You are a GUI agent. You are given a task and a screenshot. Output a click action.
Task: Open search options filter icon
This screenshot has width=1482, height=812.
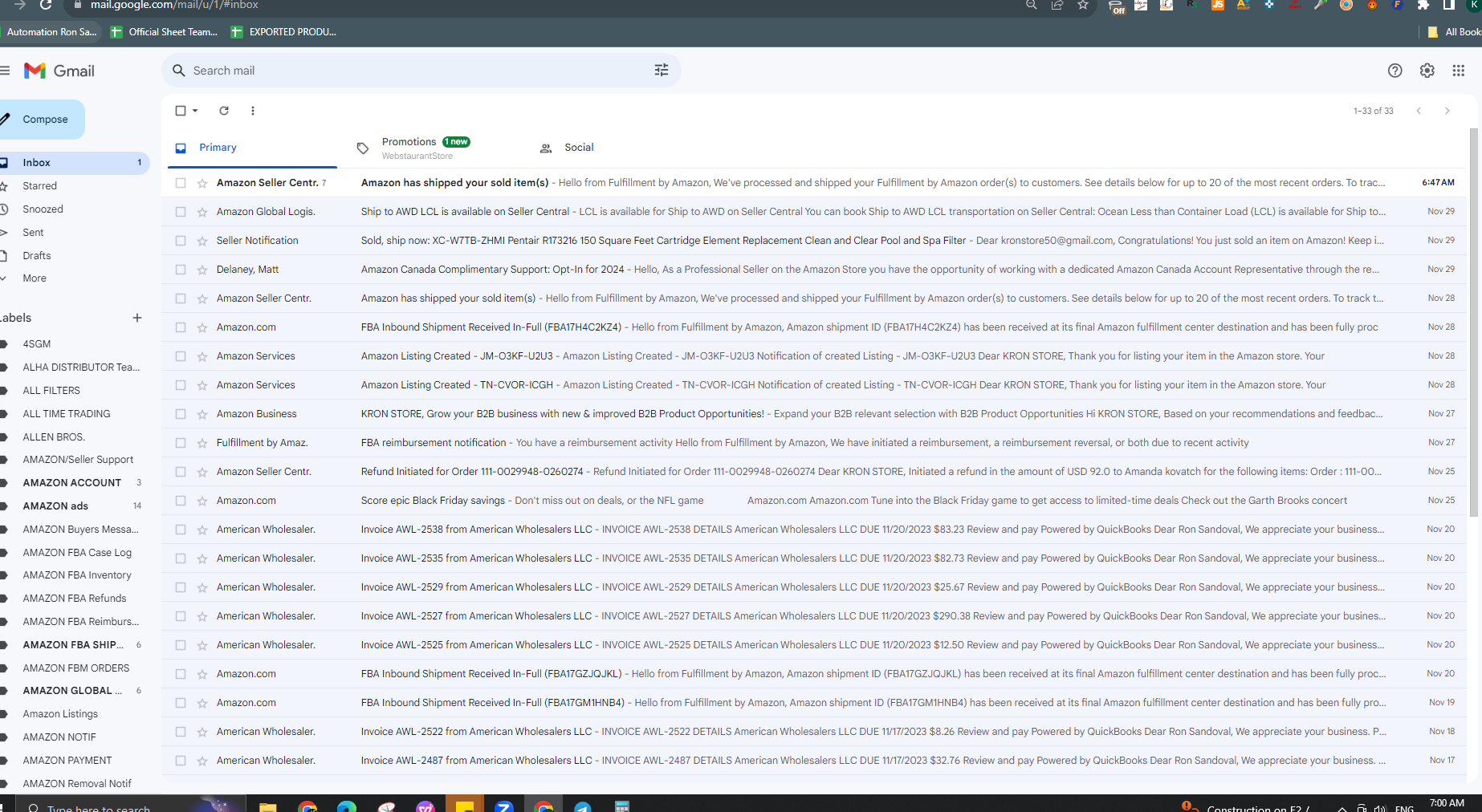point(662,71)
